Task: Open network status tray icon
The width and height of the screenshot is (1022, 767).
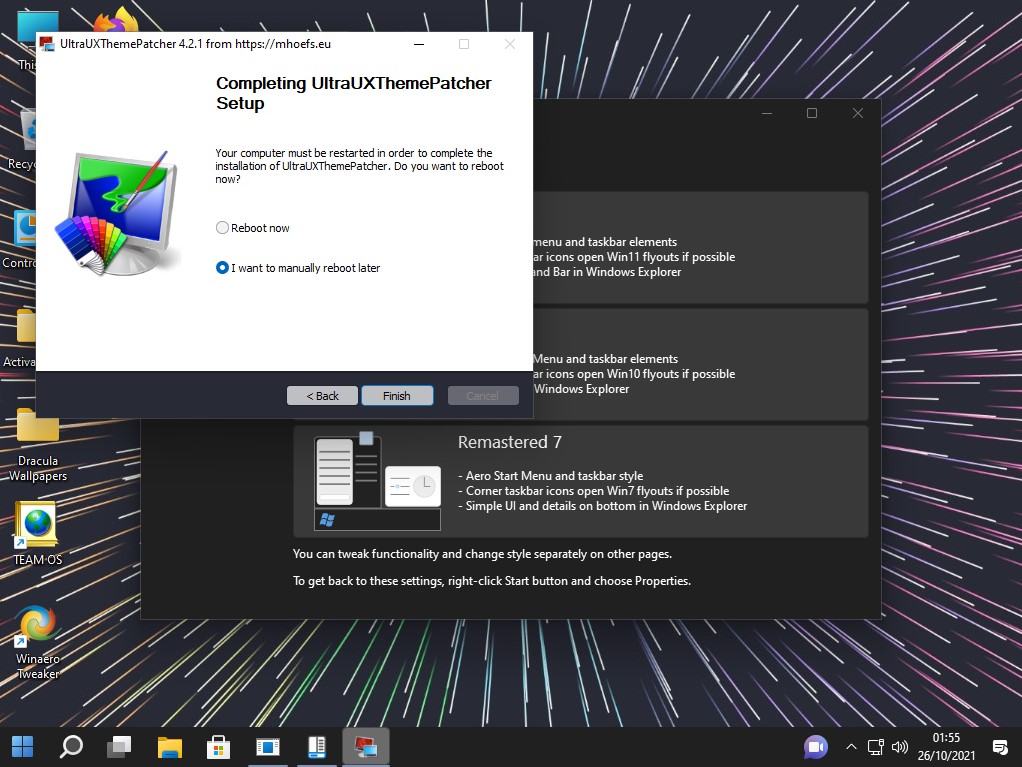Action: [x=875, y=747]
